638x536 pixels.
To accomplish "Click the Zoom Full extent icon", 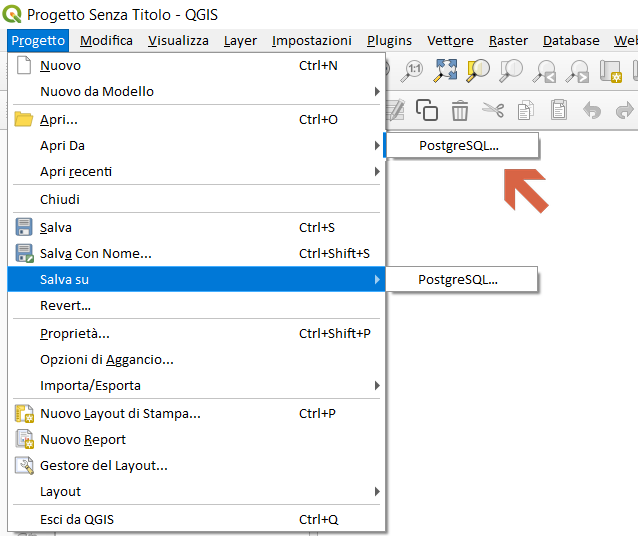I will (445, 70).
